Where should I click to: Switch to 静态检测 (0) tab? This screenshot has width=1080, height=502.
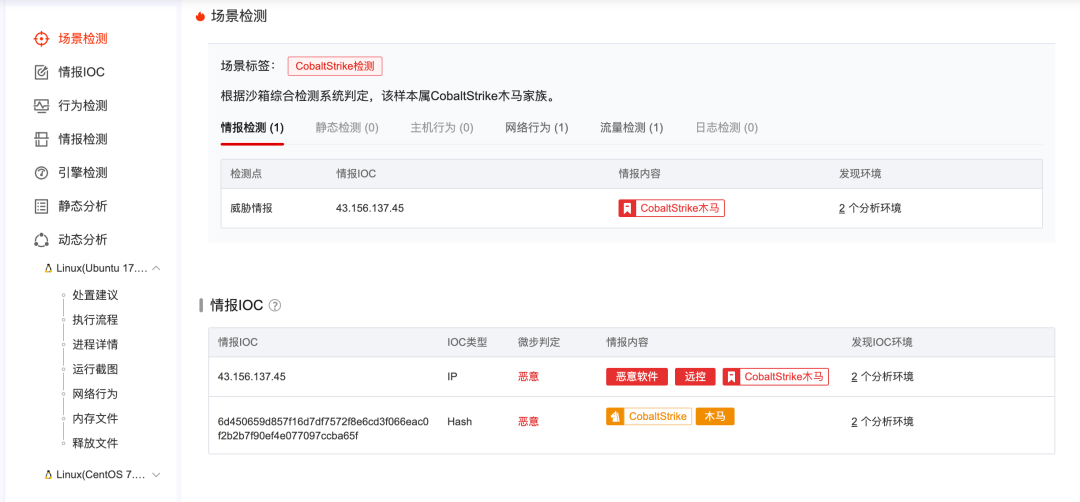[347, 128]
